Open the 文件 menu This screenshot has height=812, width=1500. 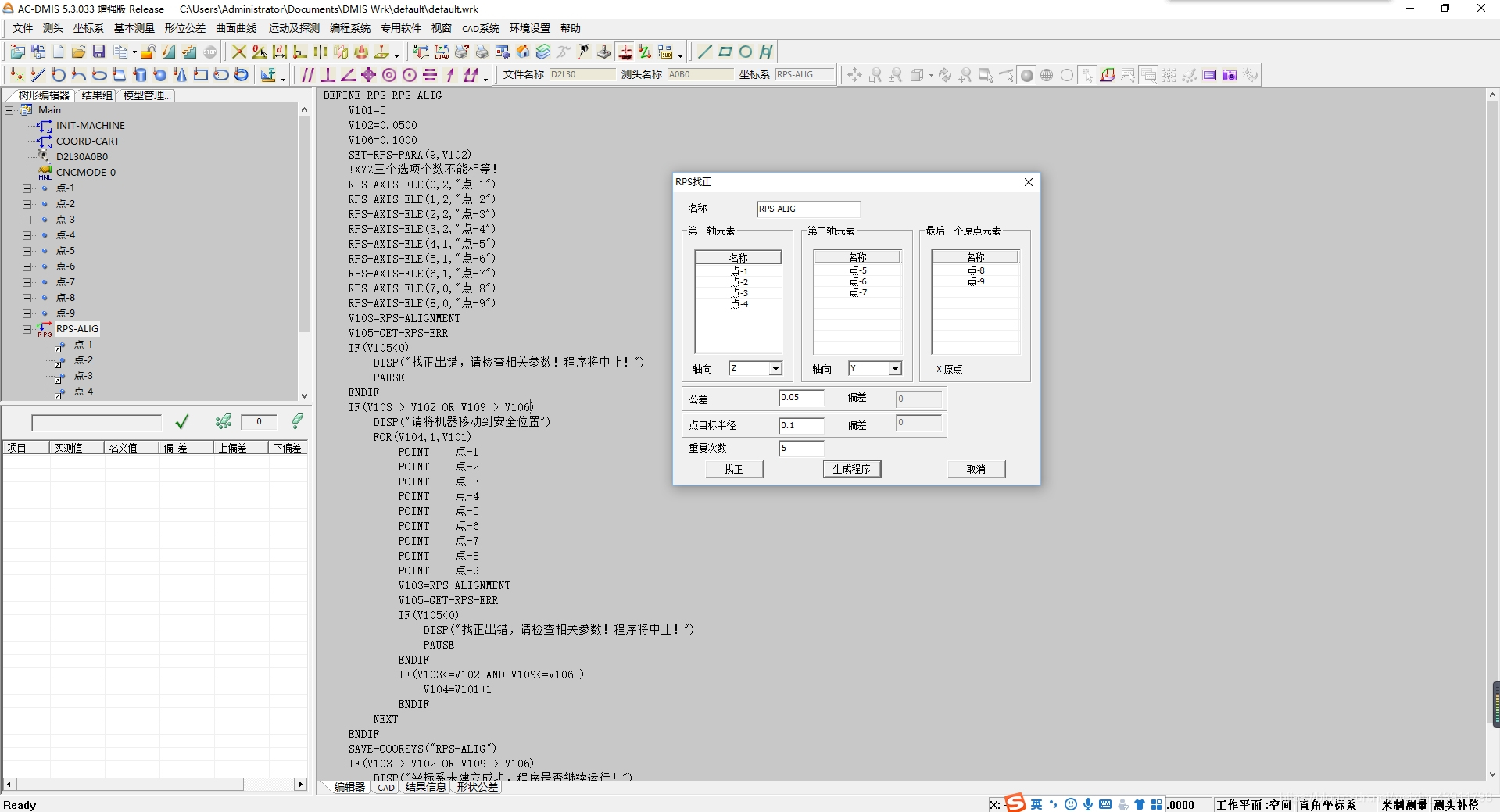click(23, 28)
